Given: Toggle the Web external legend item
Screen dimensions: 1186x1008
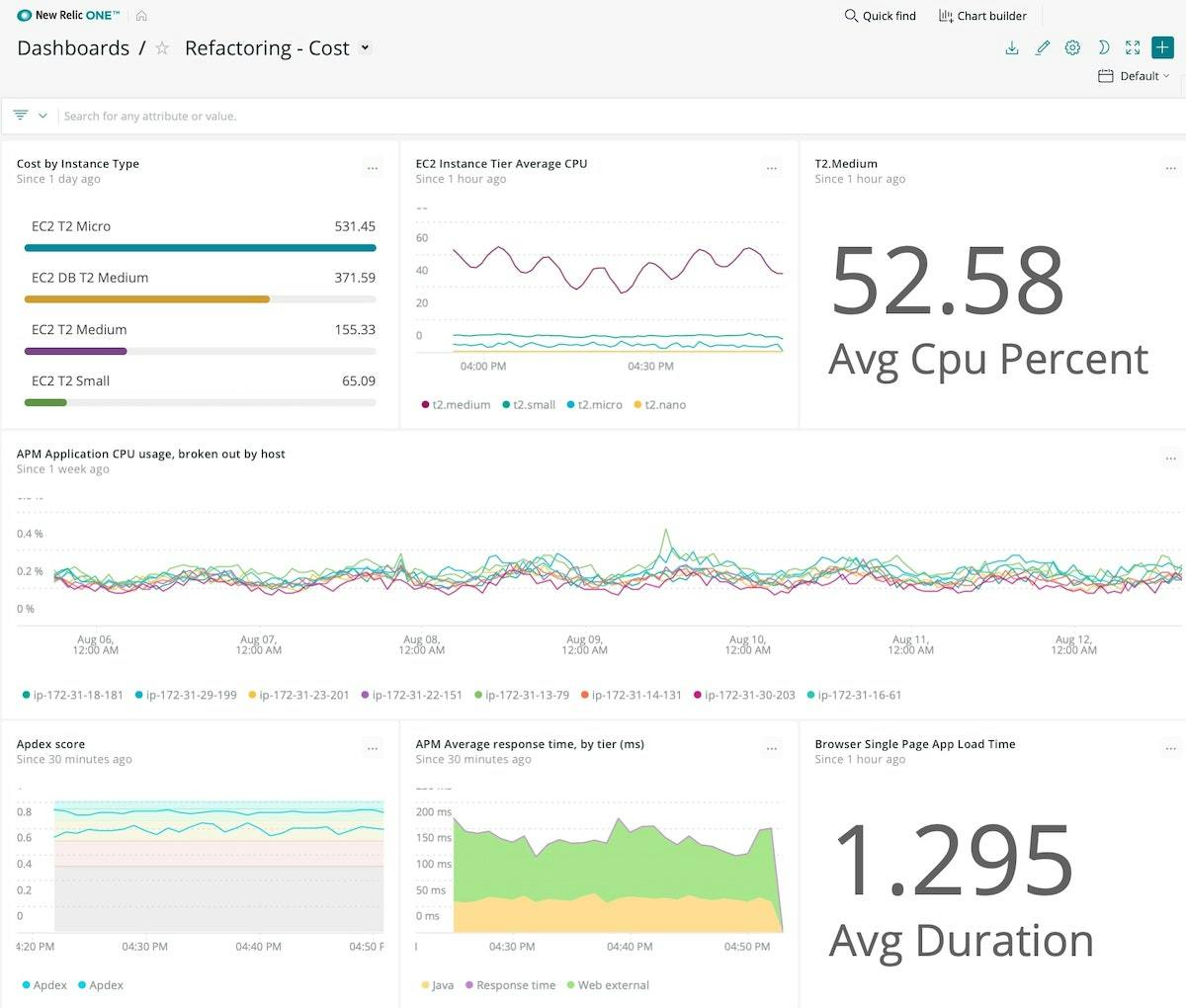Looking at the screenshot, I should point(608,985).
